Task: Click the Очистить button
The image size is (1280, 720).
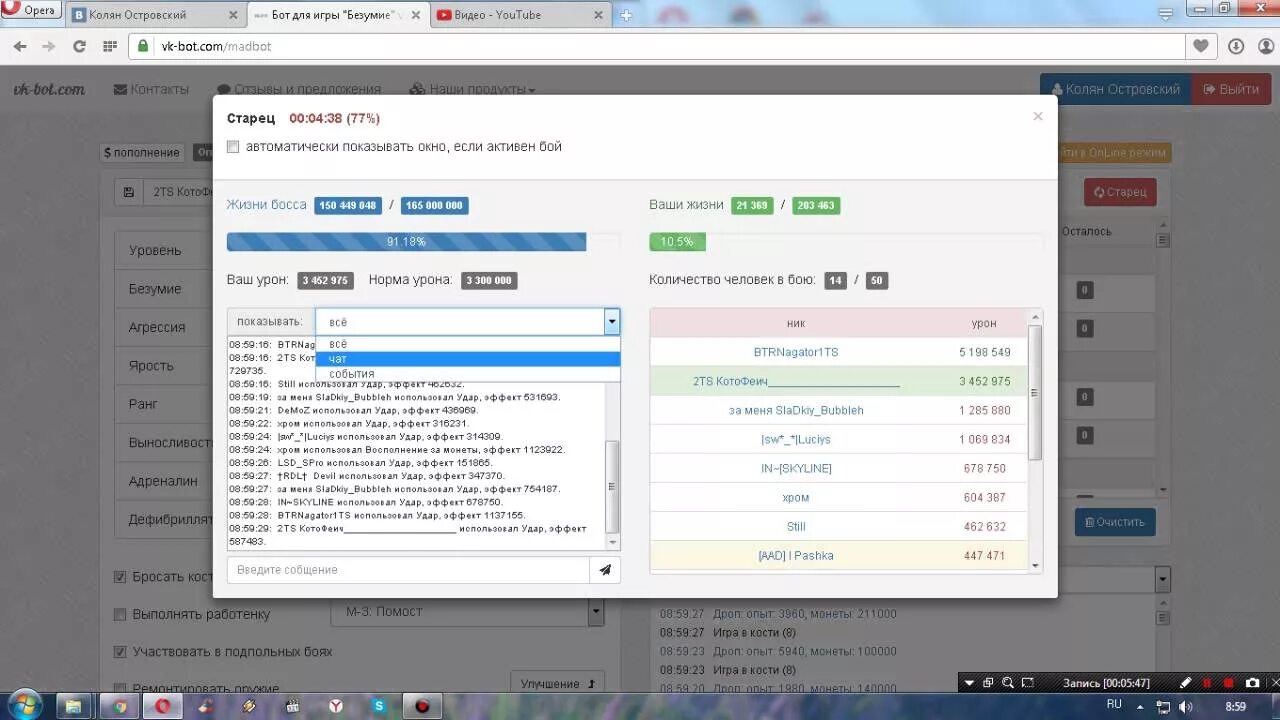Action: pyautogui.click(x=1115, y=522)
